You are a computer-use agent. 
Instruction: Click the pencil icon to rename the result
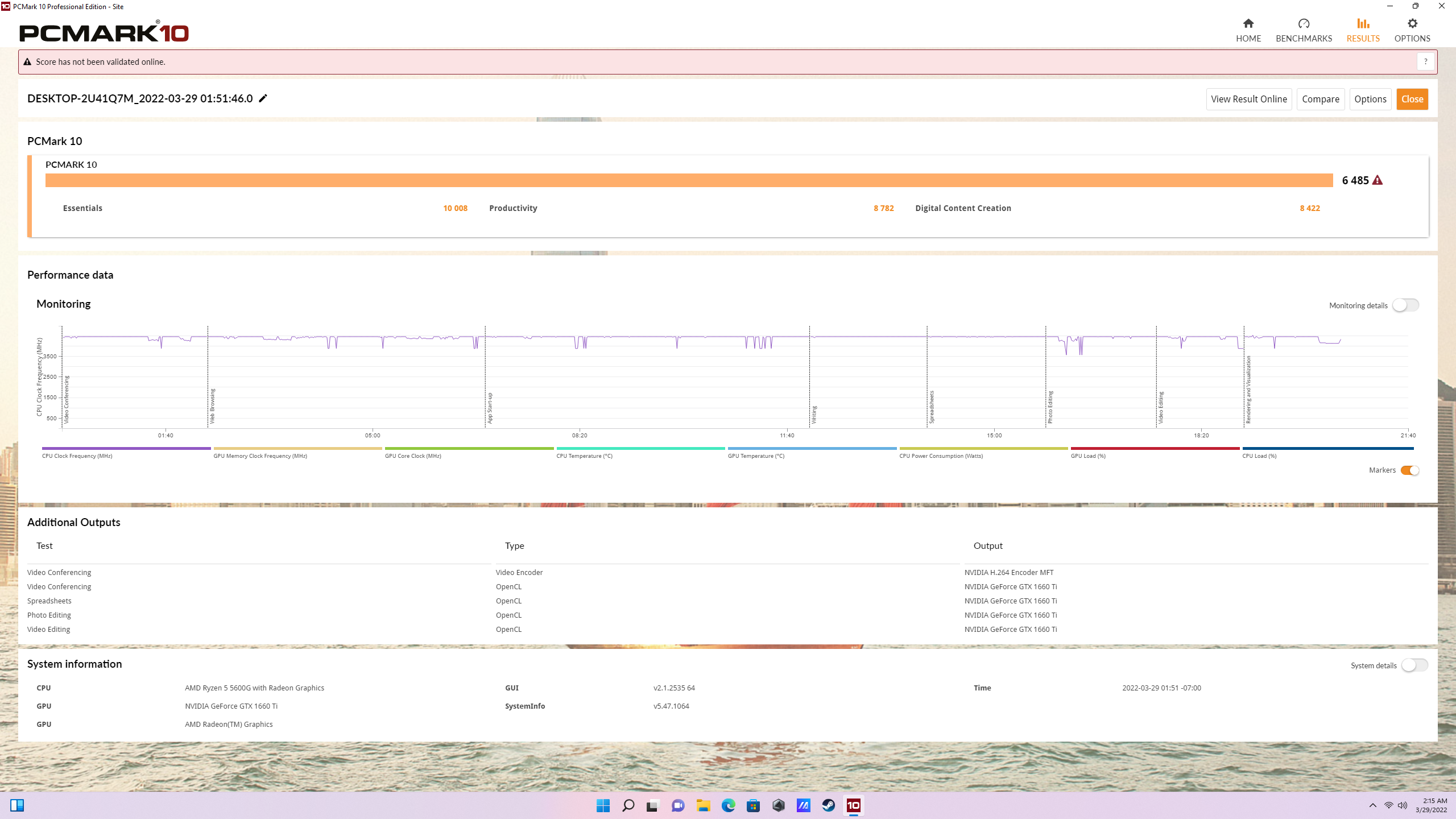coord(263,98)
